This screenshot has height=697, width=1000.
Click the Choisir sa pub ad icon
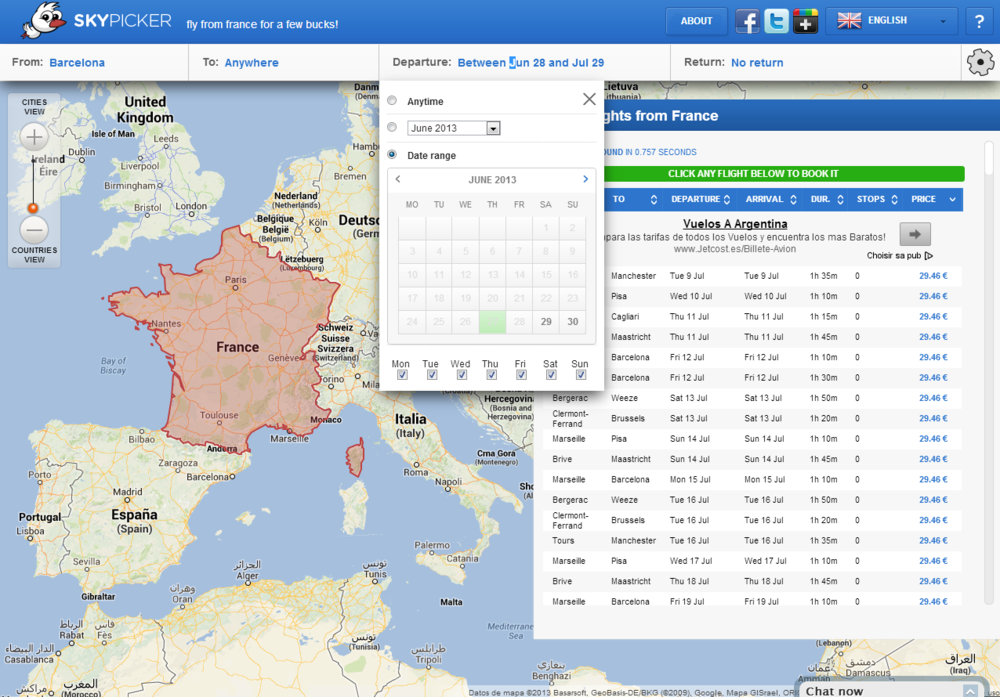click(929, 256)
